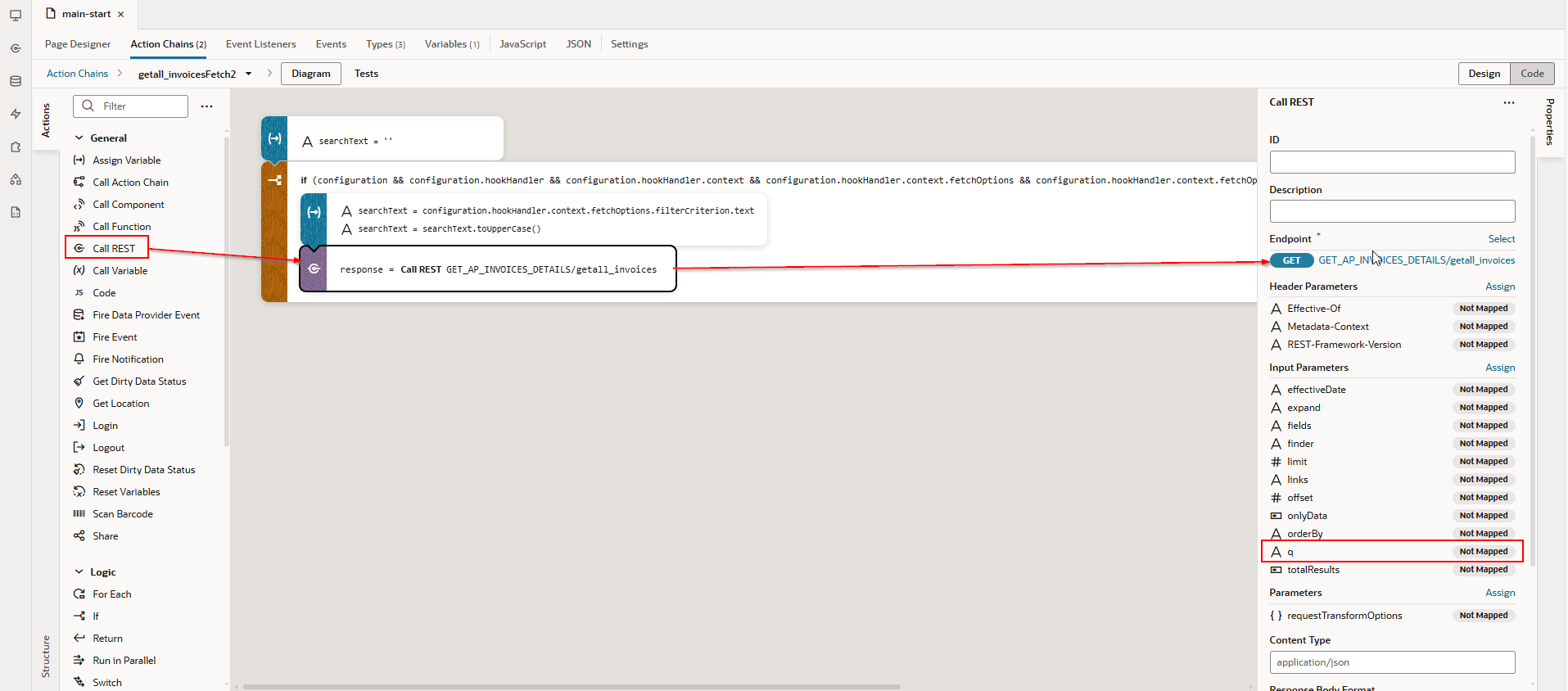The image size is (1568, 691).
Task: Click the For Each loop icon
Action: tap(79, 594)
